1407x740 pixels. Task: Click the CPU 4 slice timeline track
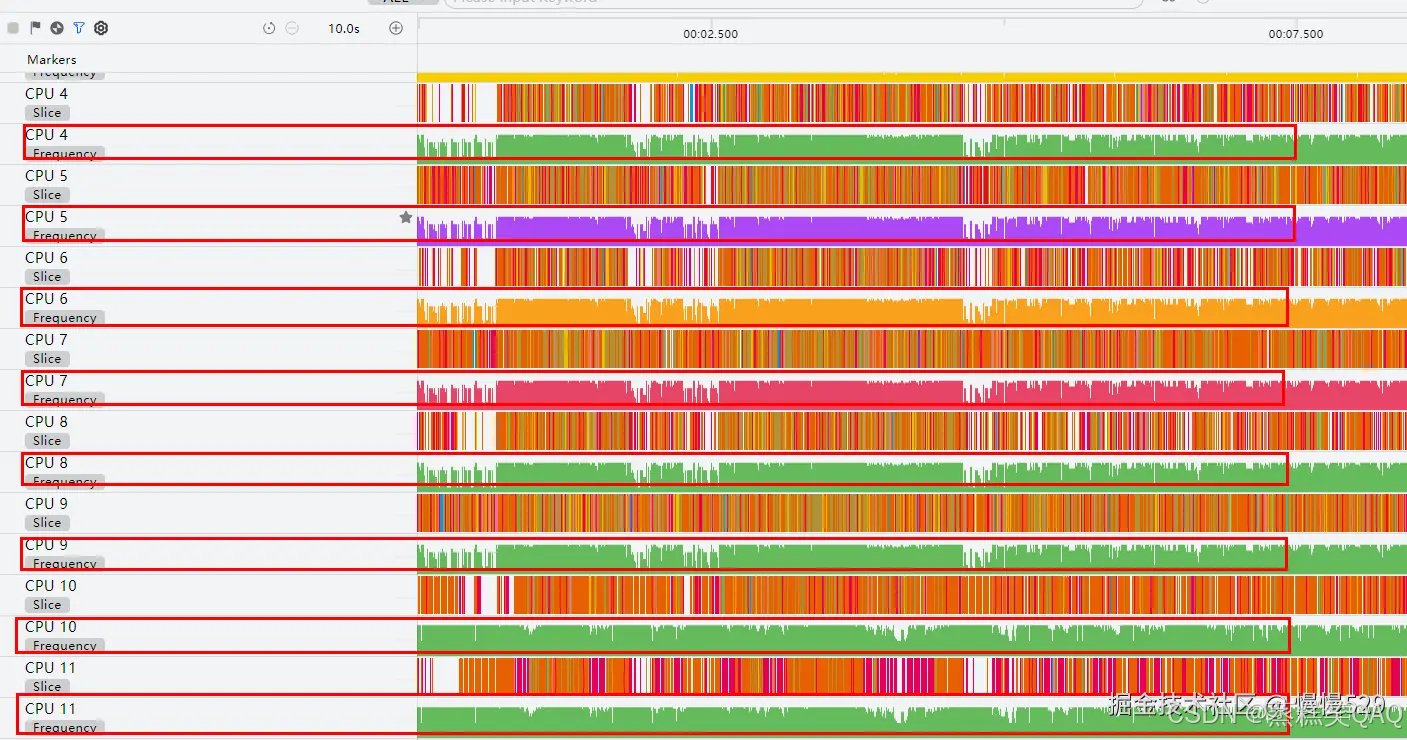tap(912, 103)
